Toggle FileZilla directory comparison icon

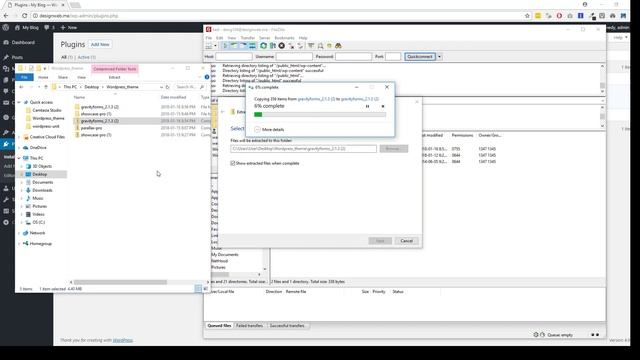tap(320, 46)
